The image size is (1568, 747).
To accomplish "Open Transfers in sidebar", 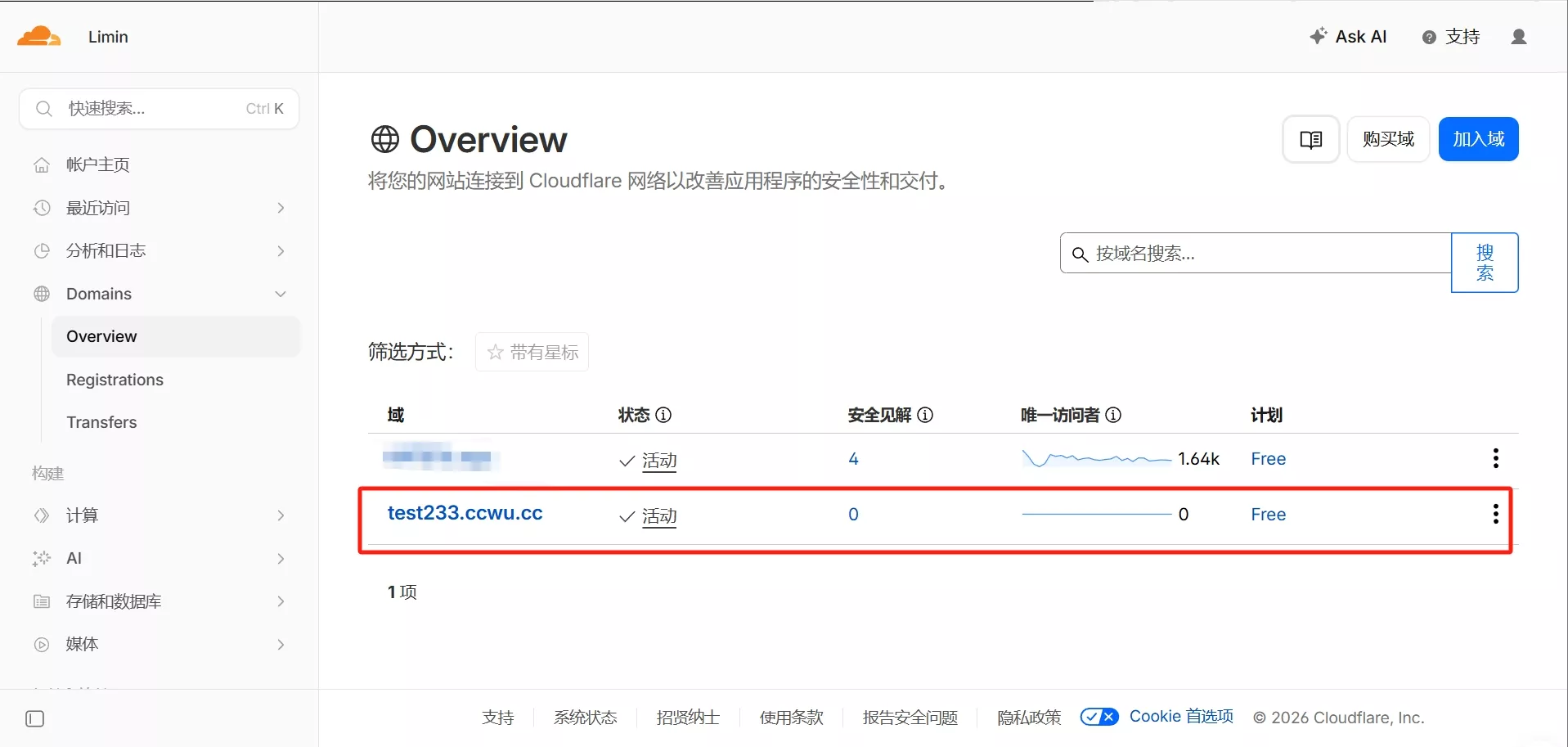I will (x=101, y=422).
